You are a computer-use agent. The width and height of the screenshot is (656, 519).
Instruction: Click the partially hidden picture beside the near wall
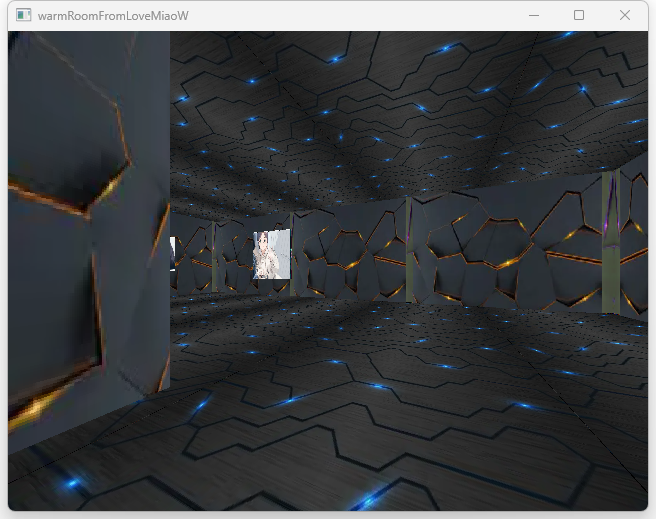(173, 252)
